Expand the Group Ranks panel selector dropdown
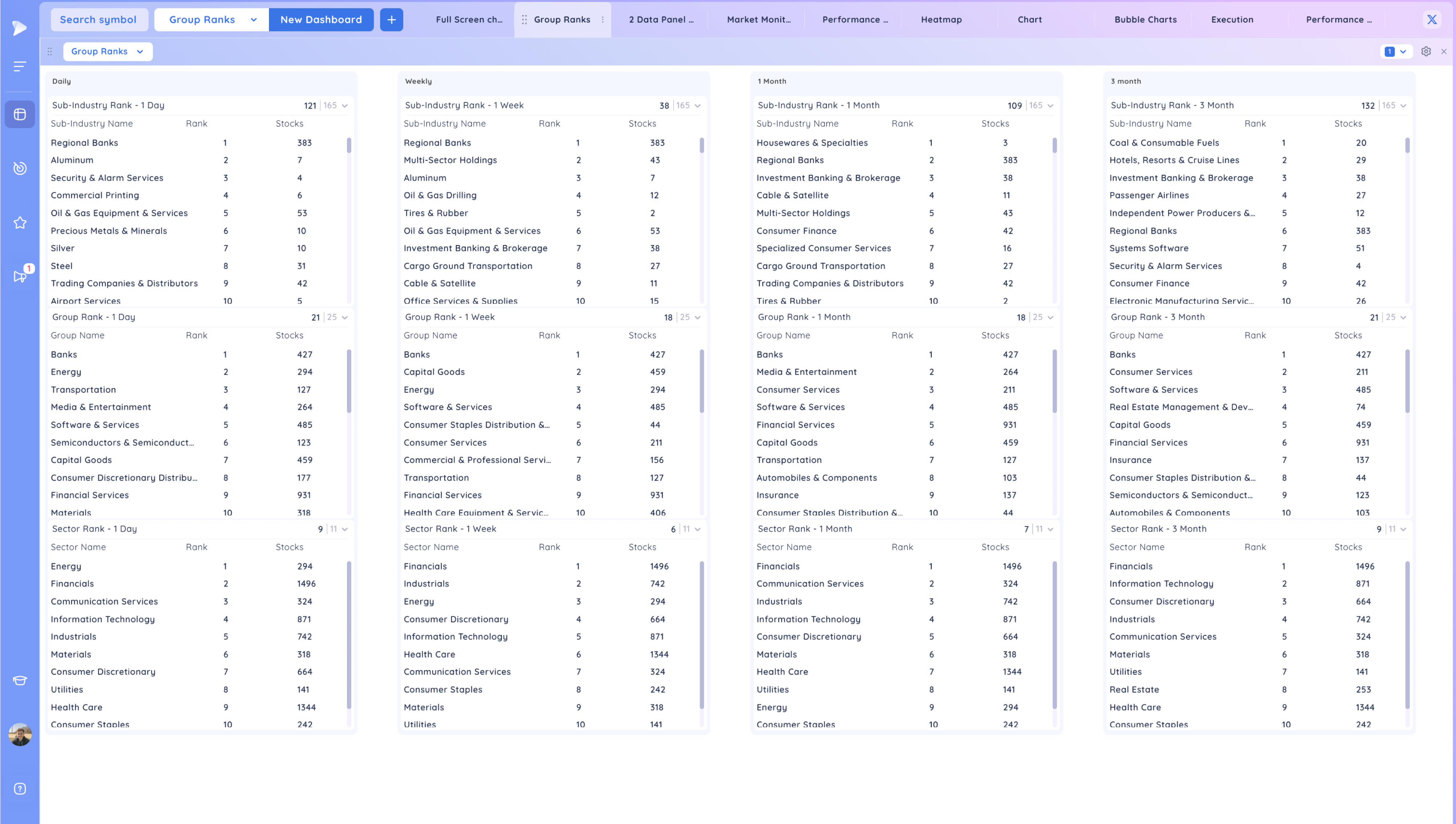This screenshot has width=1456, height=824. point(107,52)
